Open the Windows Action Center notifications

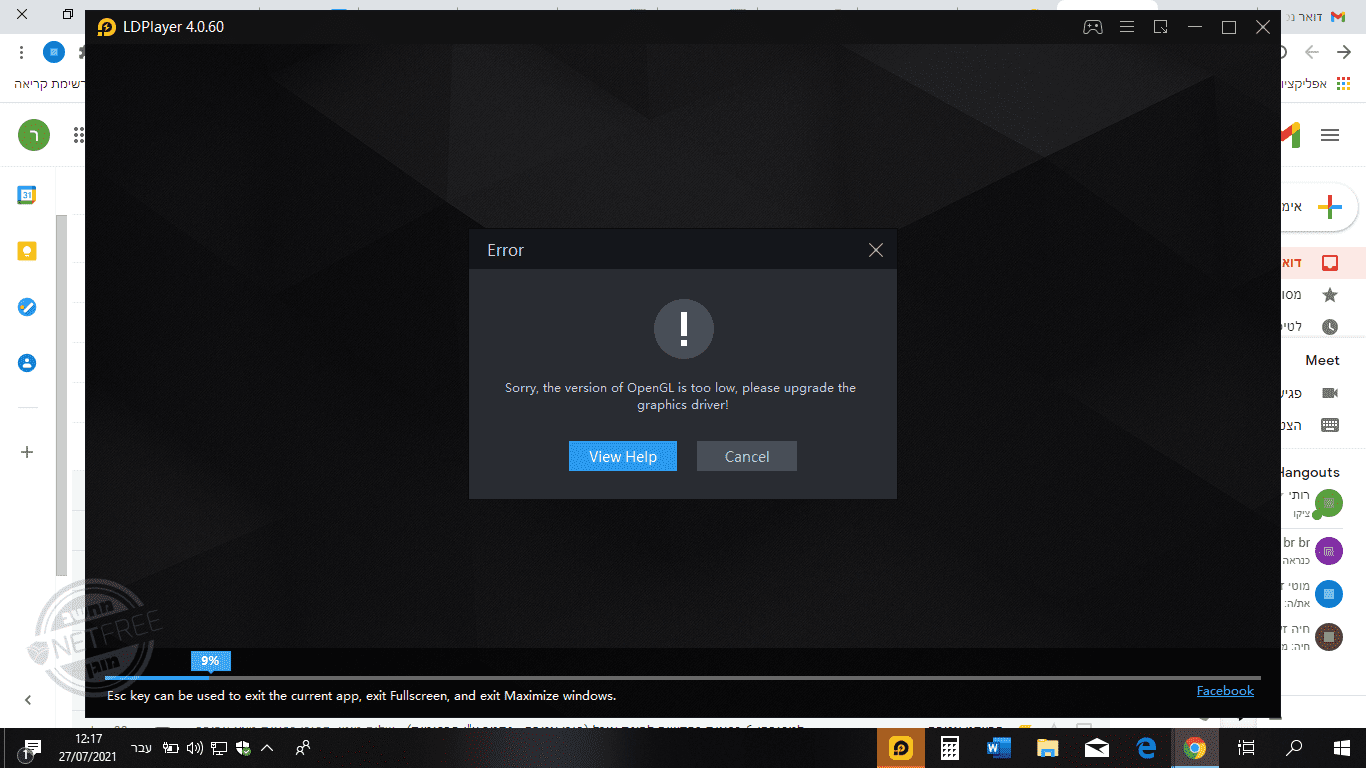32,748
